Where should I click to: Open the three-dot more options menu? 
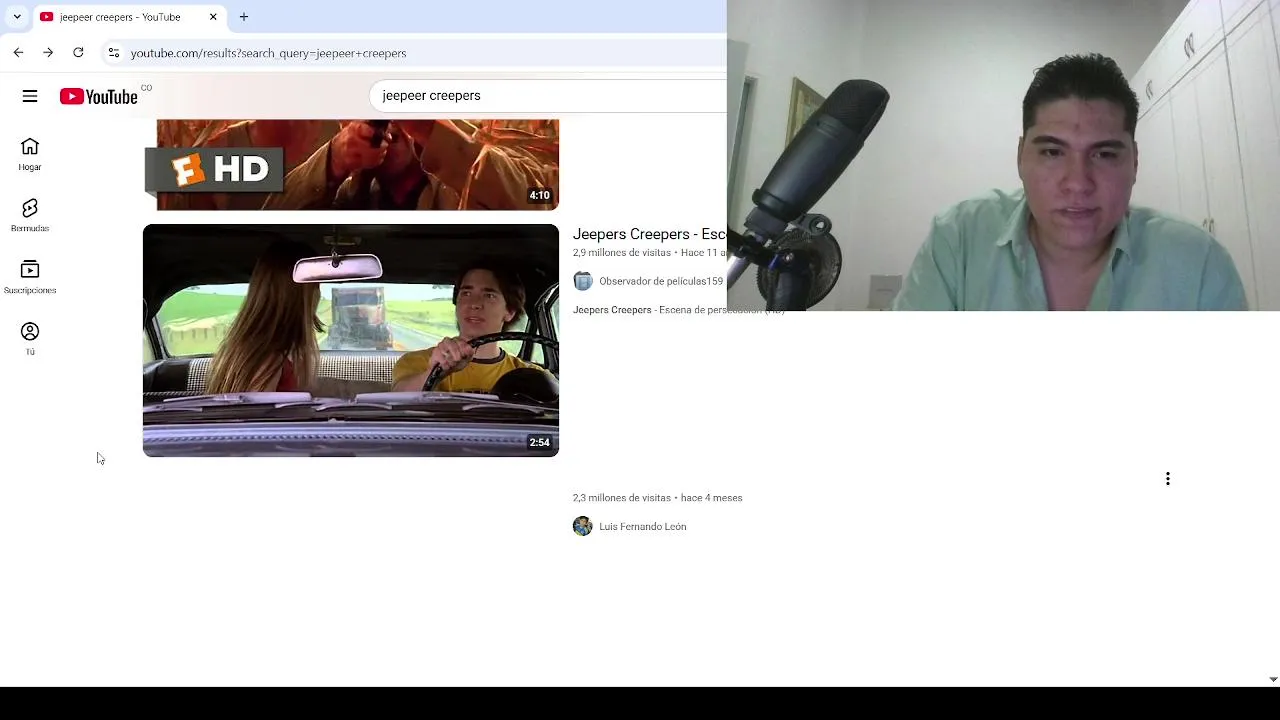1167,479
